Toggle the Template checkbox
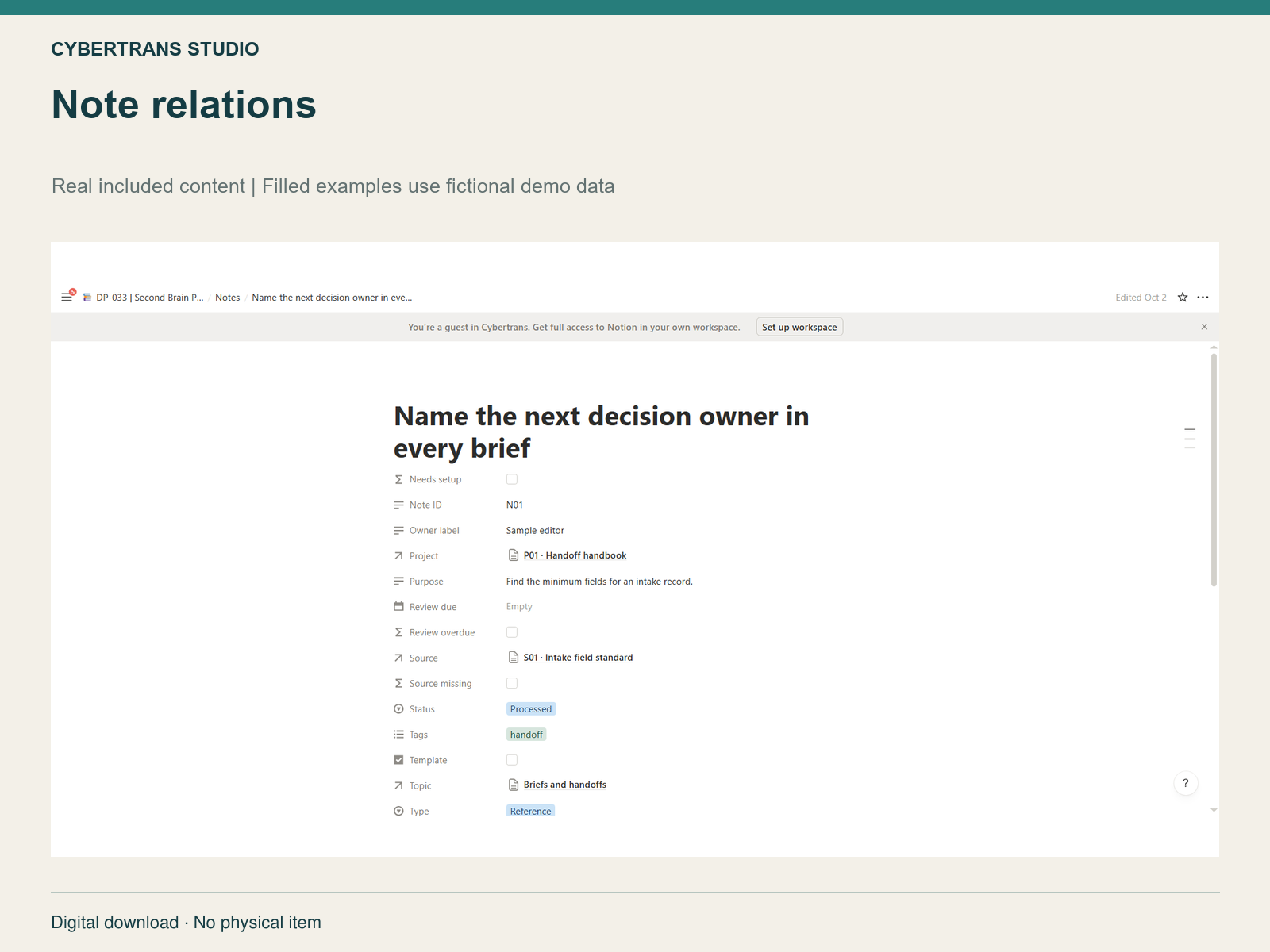1270x952 pixels. pos(512,760)
